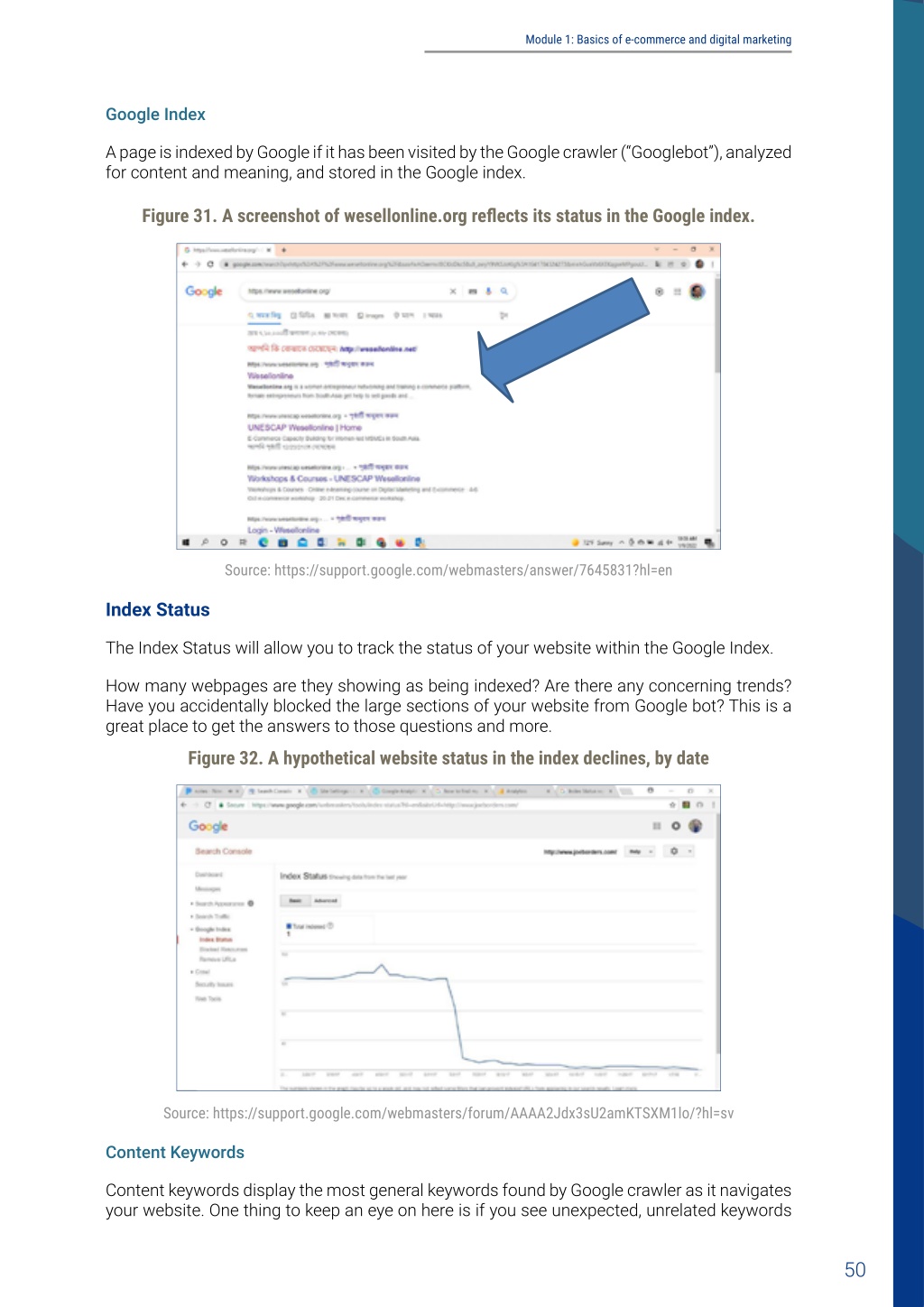924x1307 pixels.
Task: Click the 'Google Index' section heading
Action: click(x=155, y=115)
